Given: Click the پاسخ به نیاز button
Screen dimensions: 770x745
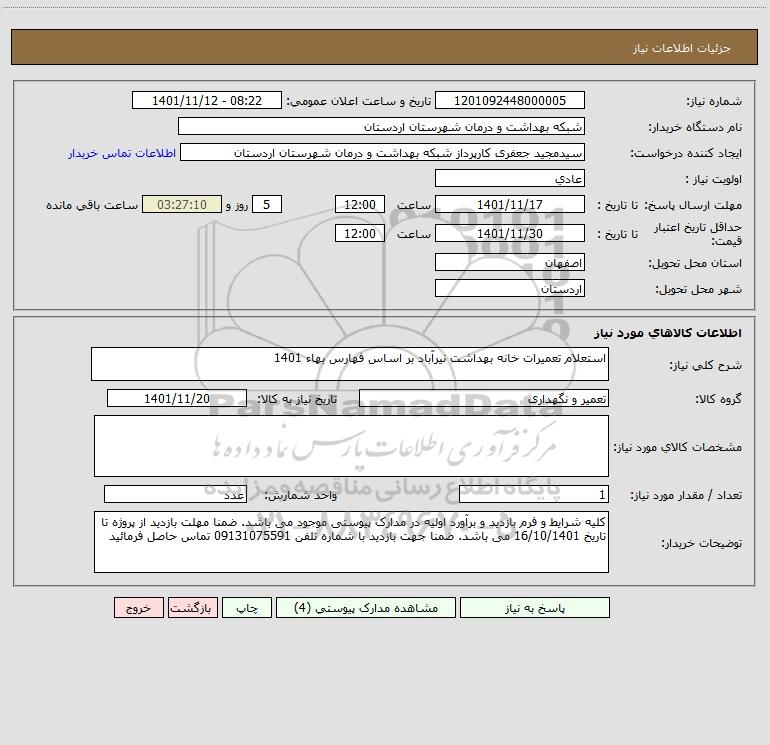Looking at the screenshot, I should click(535, 607).
